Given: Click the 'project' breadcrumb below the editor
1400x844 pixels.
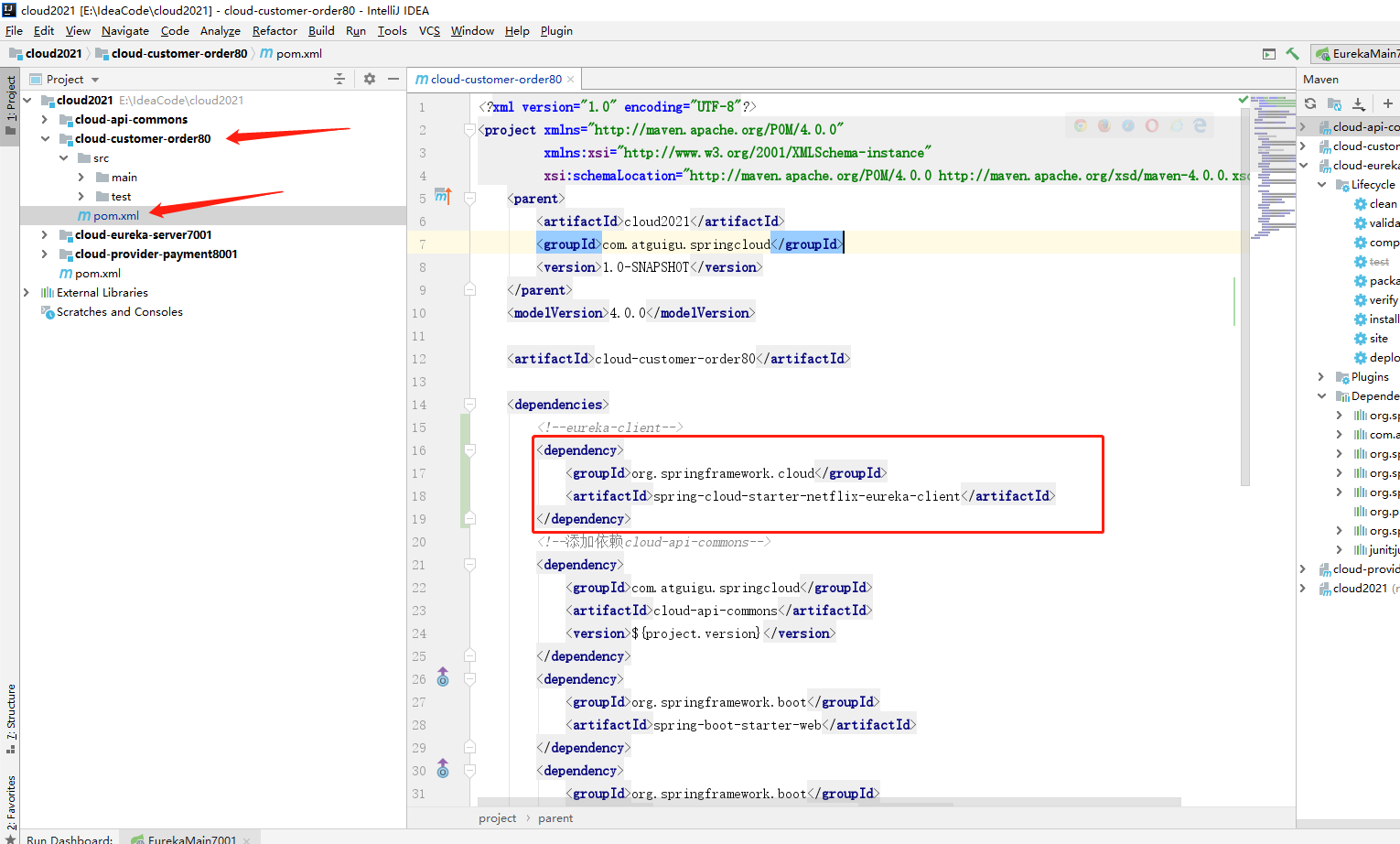Looking at the screenshot, I should (x=497, y=818).
